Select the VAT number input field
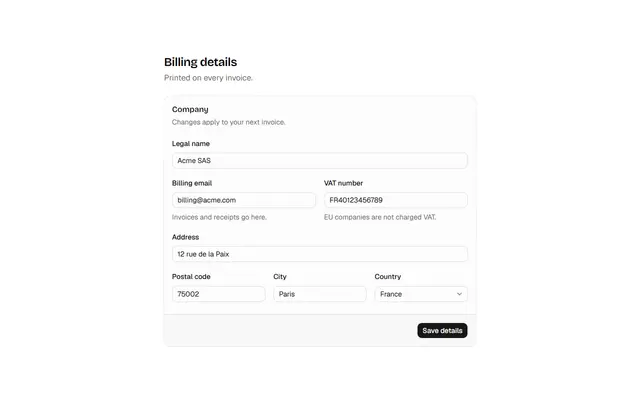Screen dimensions: 640x400 coord(396,200)
